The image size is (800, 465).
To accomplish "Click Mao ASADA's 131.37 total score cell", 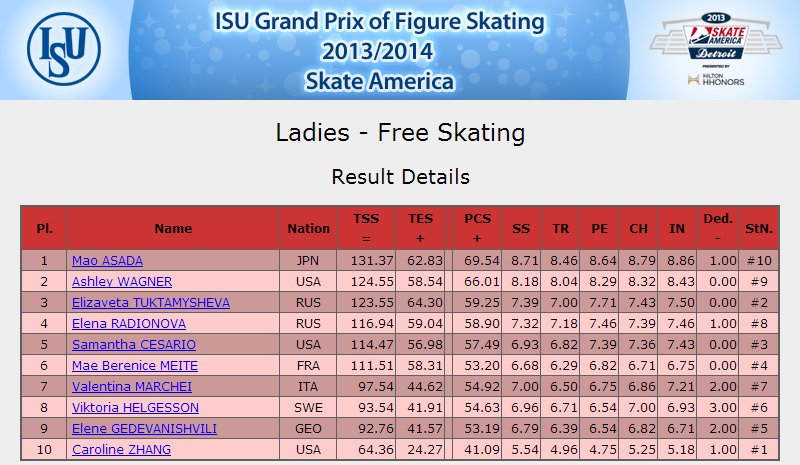I will click(x=366, y=260).
